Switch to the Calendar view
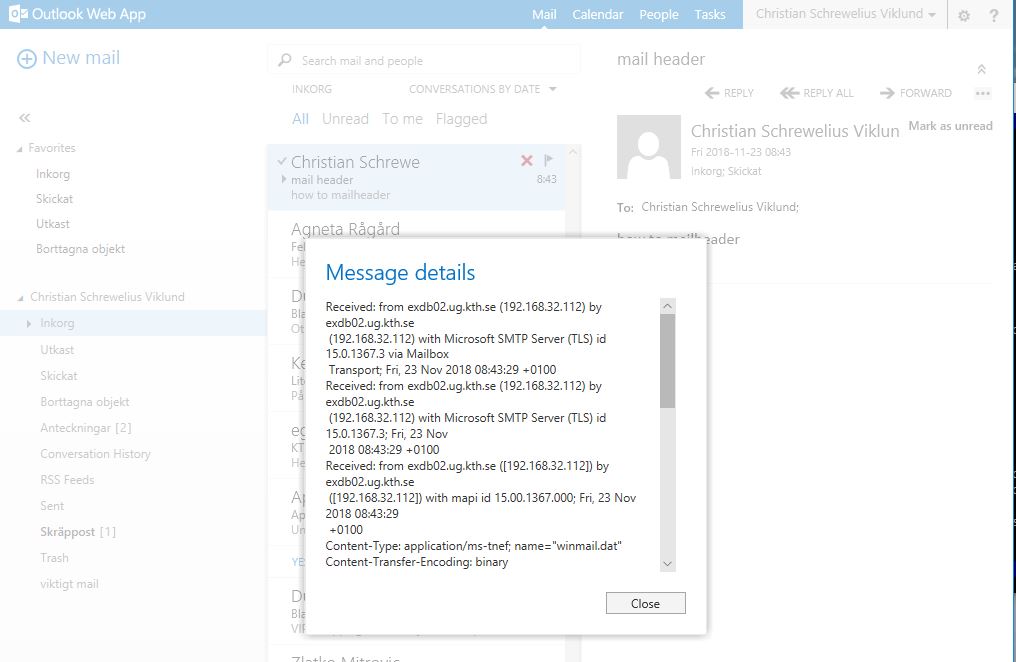 coord(597,14)
